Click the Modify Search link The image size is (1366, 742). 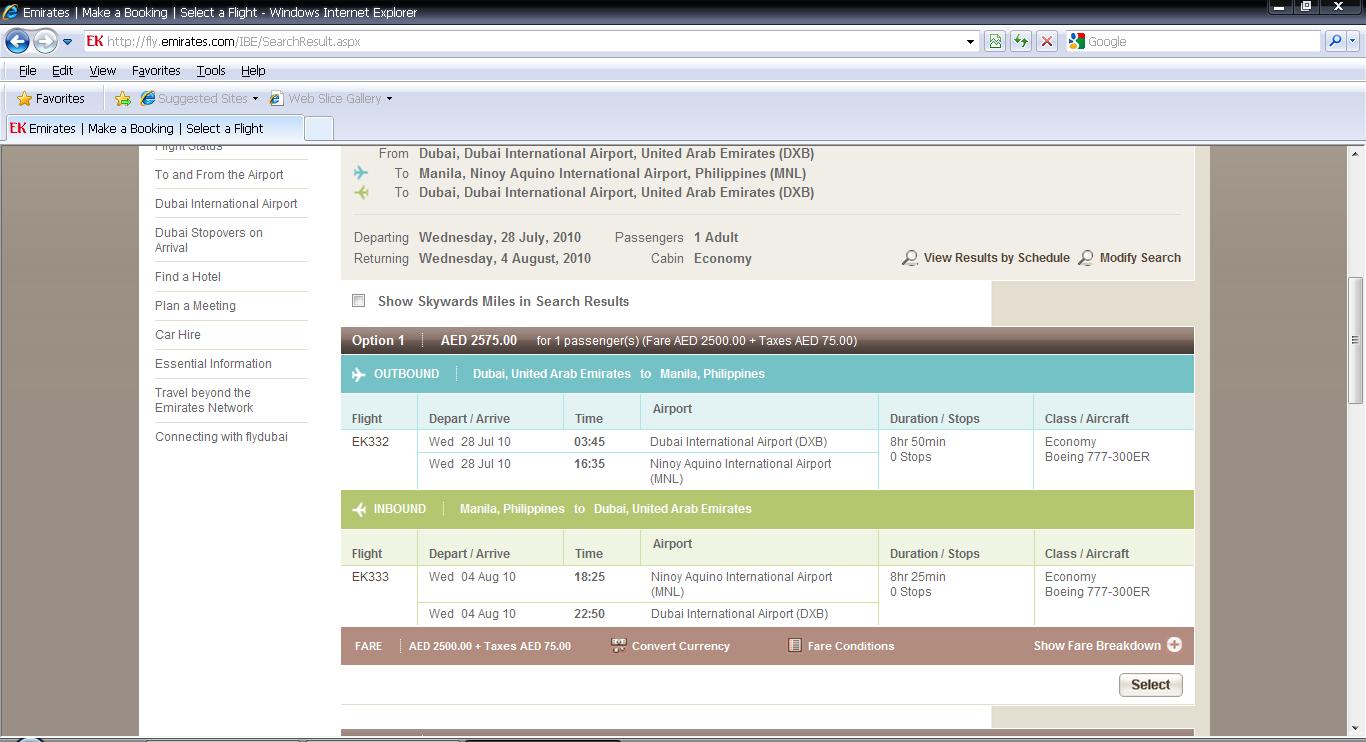tap(1140, 258)
